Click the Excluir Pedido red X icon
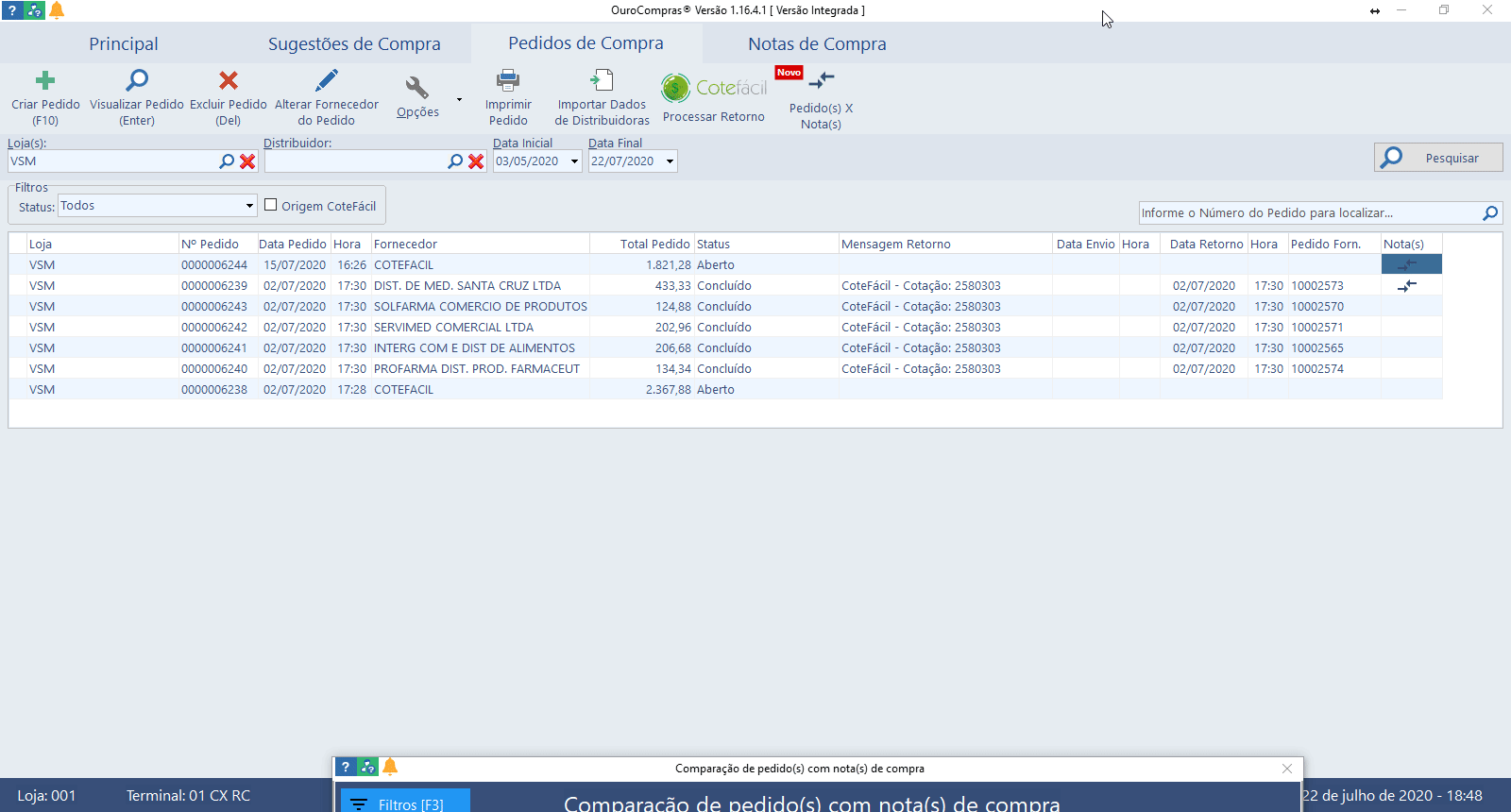Image resolution: width=1511 pixels, height=812 pixels. tap(229, 81)
